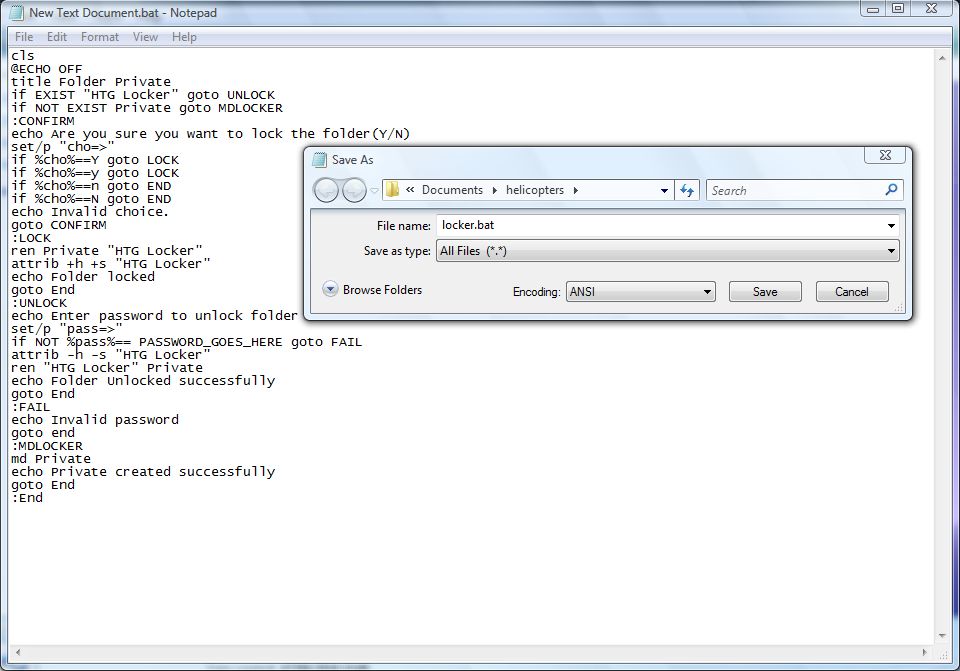Click the Refresh icon beside the address bar

pos(687,190)
